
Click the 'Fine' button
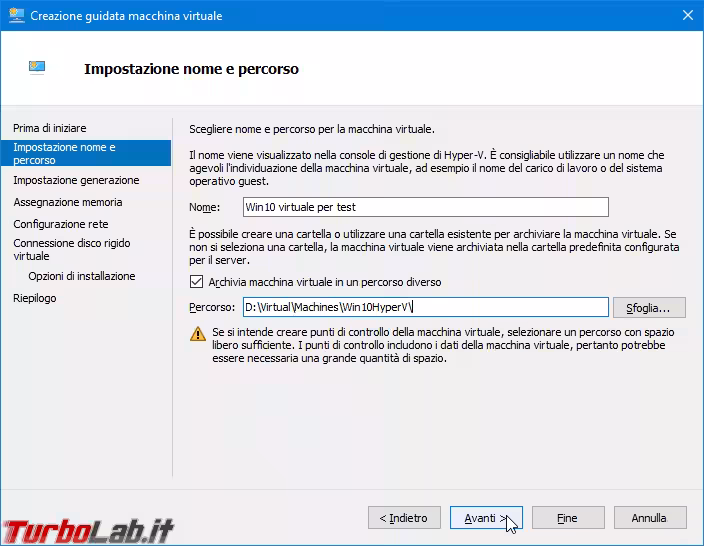[567, 518]
